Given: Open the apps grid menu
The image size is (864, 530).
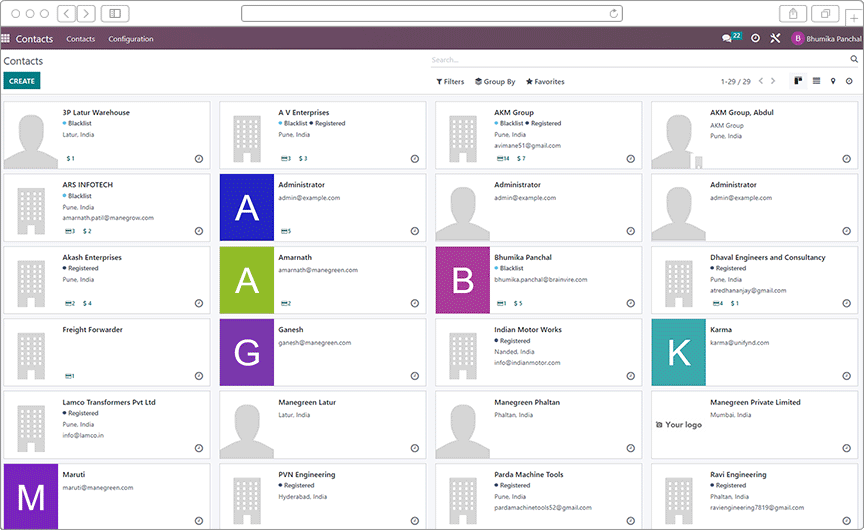Looking at the screenshot, I should (6, 39).
